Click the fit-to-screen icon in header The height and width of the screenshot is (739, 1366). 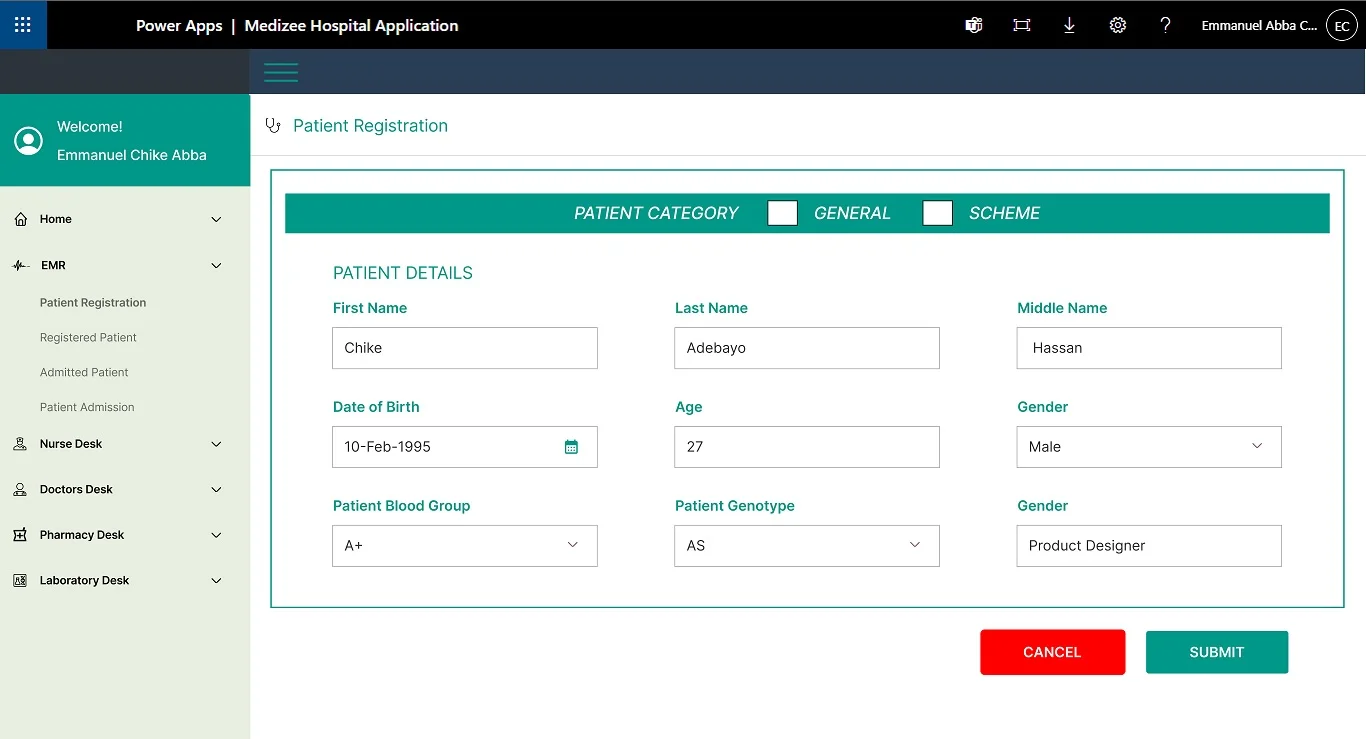[1021, 25]
